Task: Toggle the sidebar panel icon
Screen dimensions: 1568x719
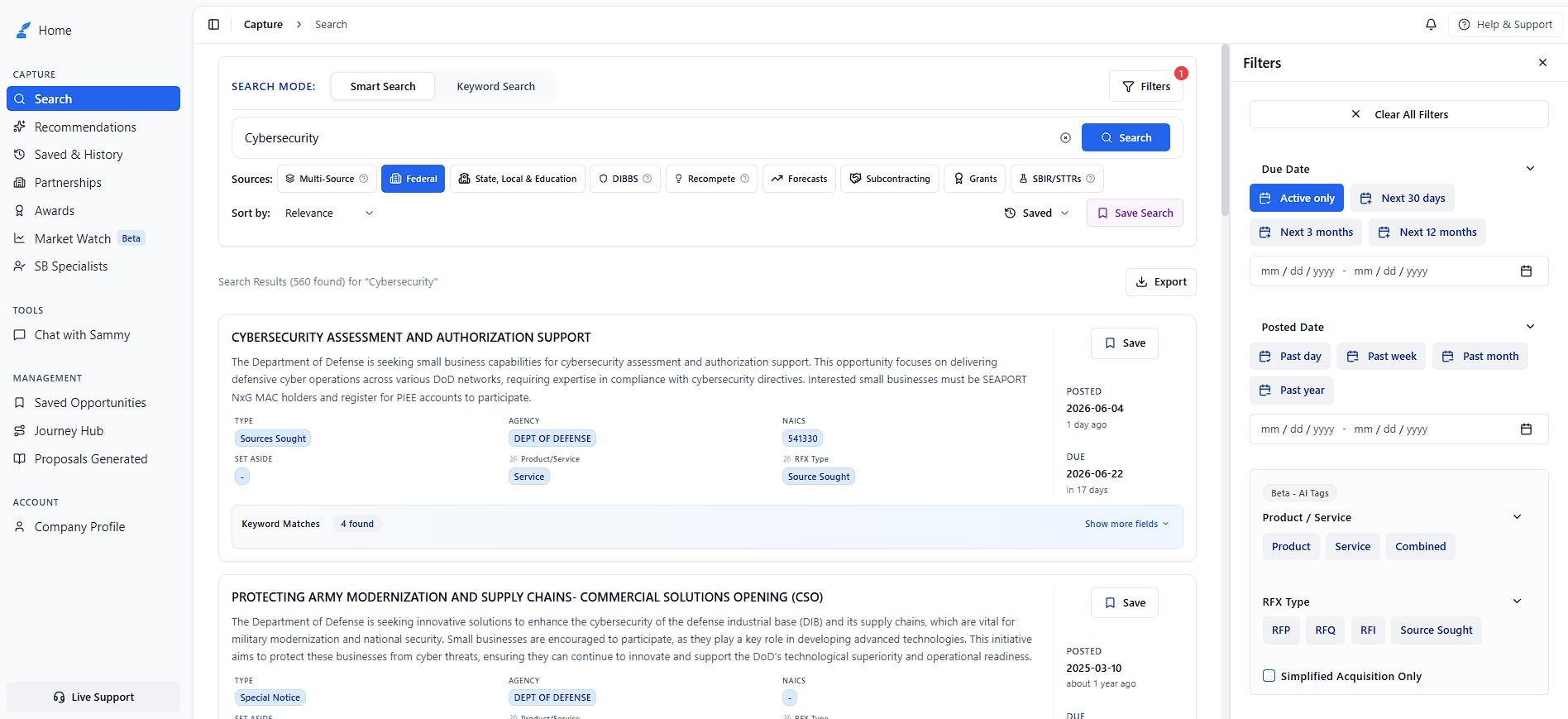Action: [213, 25]
